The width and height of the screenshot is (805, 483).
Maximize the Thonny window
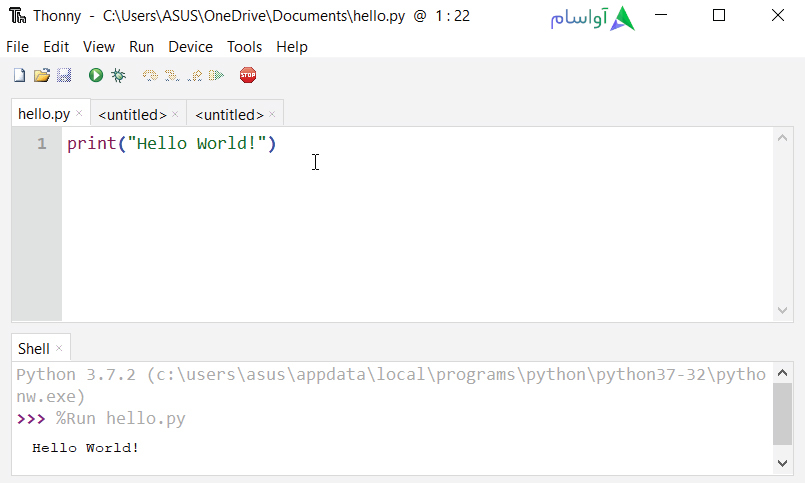point(719,15)
